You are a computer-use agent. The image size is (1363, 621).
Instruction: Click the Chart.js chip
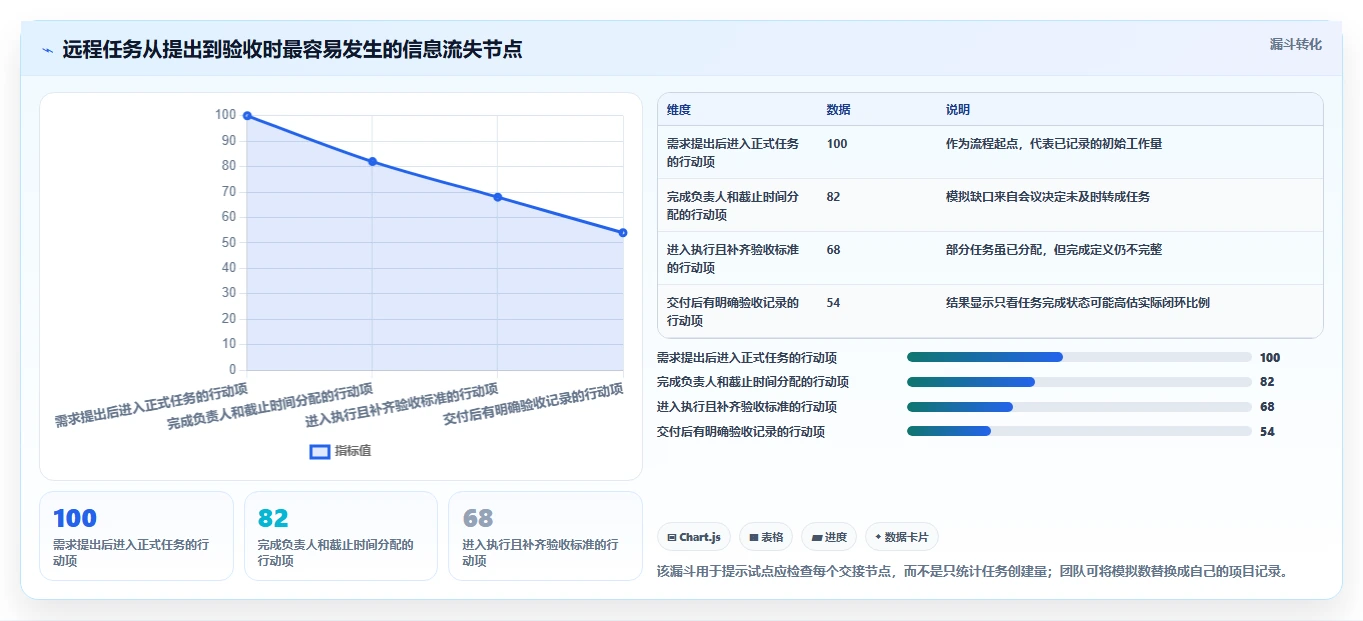(694, 537)
